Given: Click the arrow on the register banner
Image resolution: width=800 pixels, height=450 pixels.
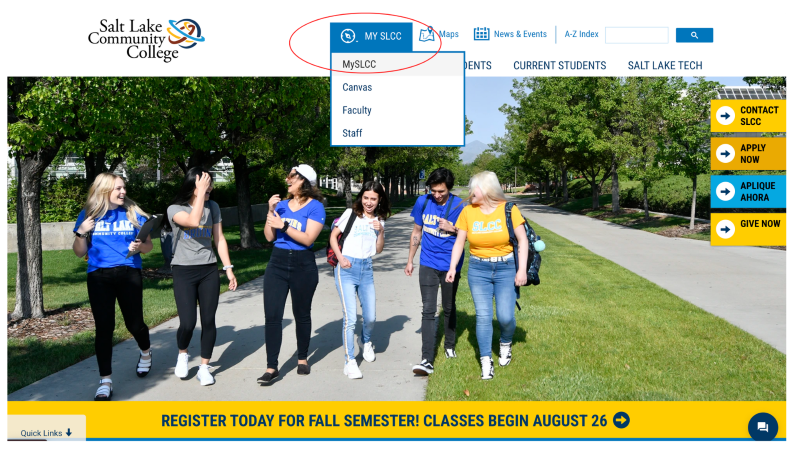Looking at the screenshot, I should pos(621,420).
